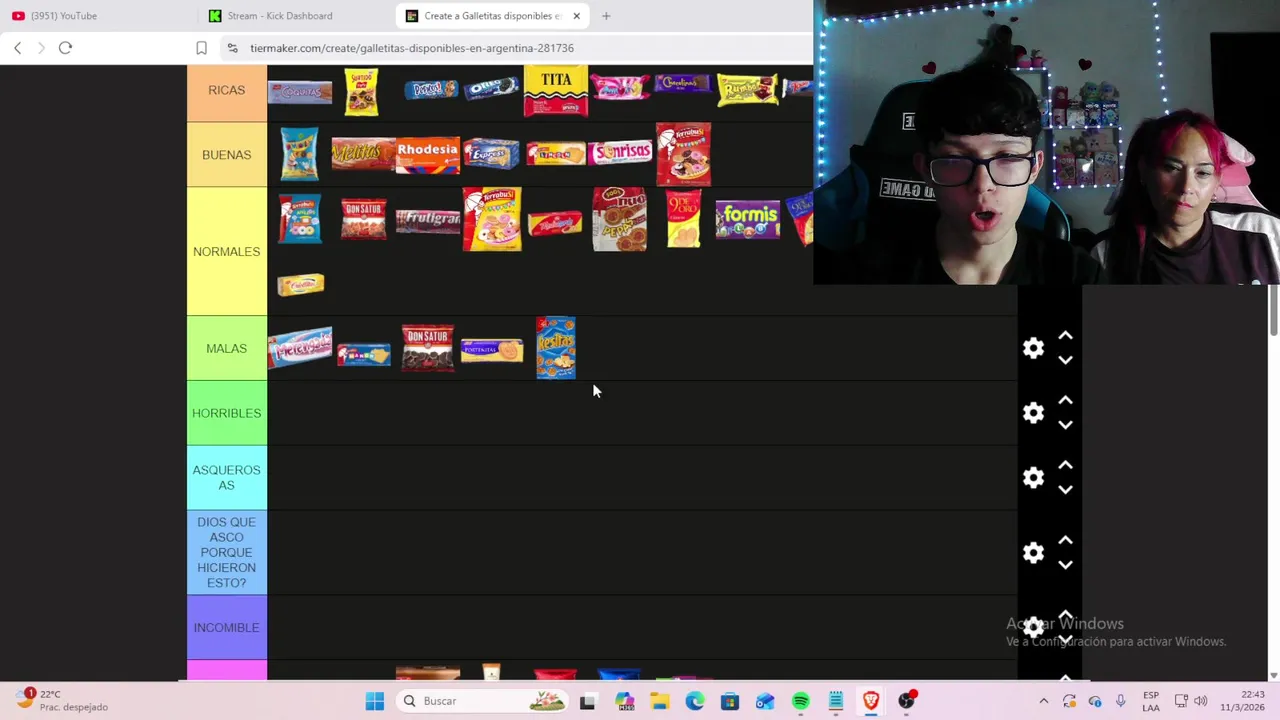Select the Lincoln cookies in BUENAS

tap(556, 155)
